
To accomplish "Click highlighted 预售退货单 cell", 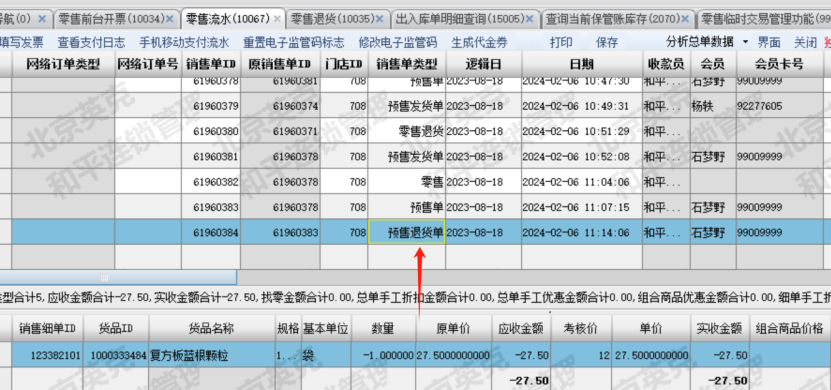I will click(x=406, y=232).
